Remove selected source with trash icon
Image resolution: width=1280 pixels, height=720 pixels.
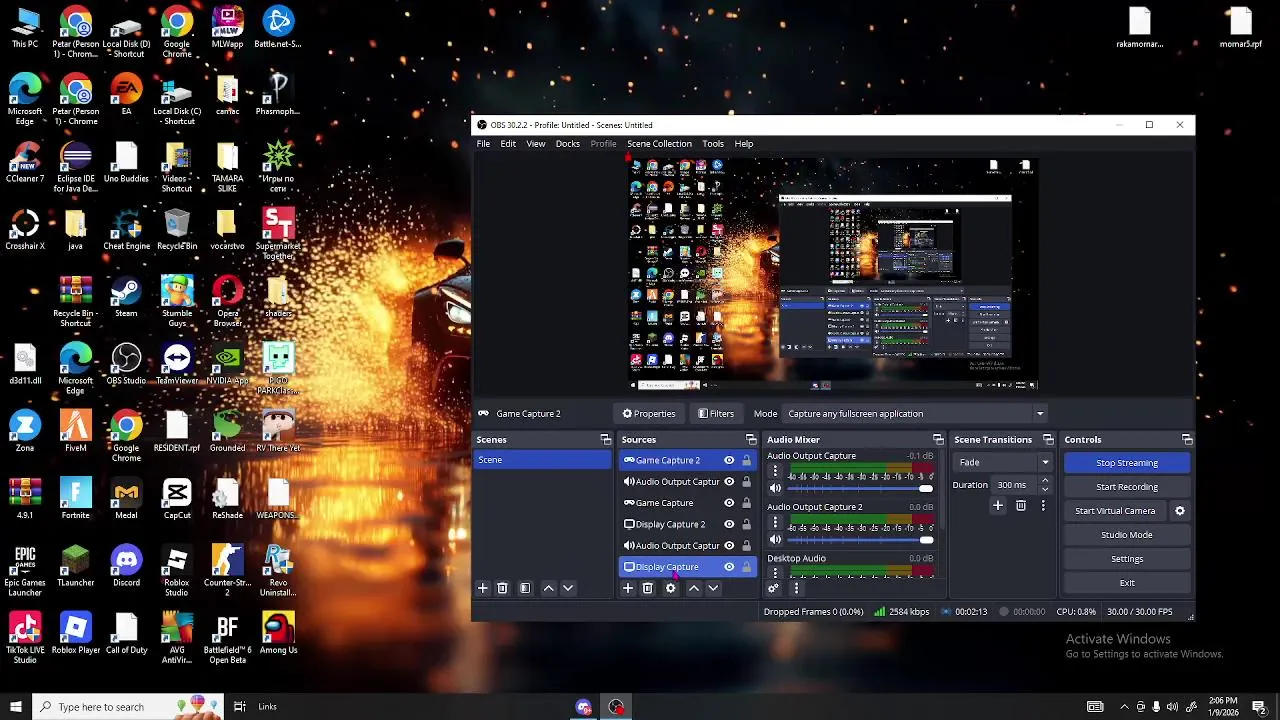[648, 589]
